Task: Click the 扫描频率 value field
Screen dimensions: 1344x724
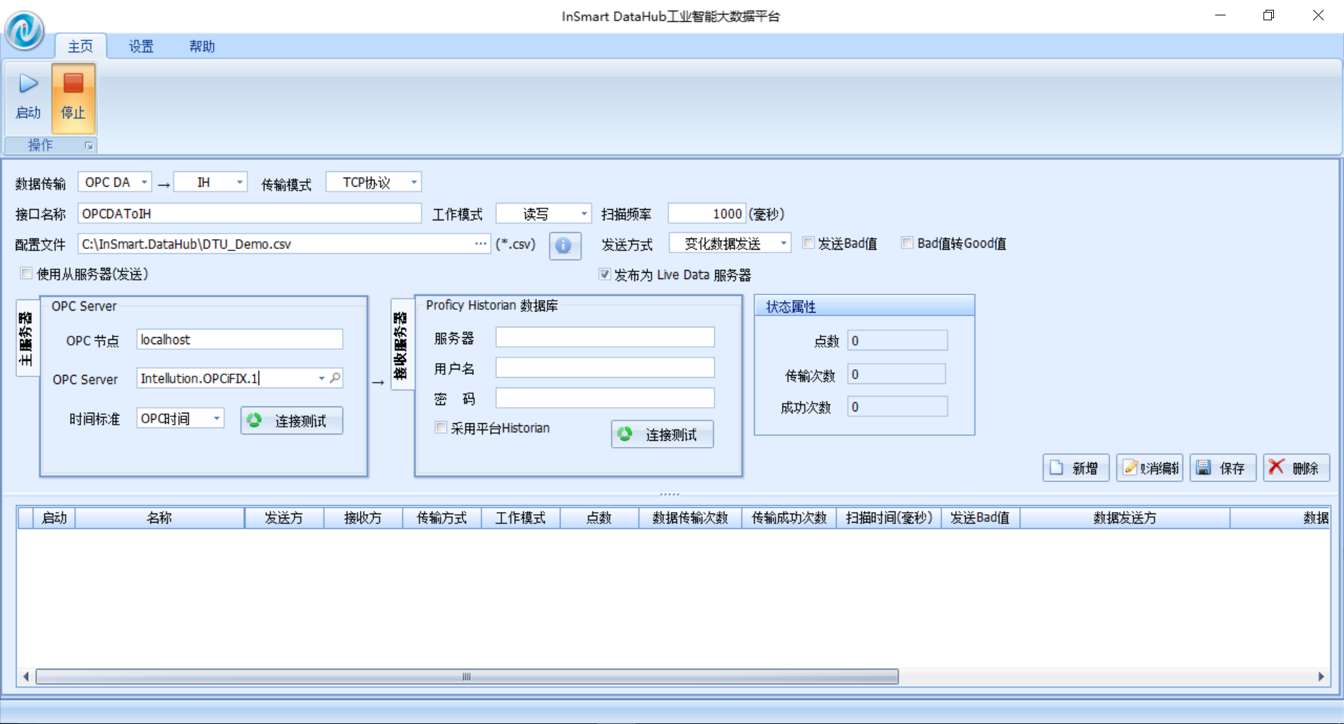Action: coord(707,213)
